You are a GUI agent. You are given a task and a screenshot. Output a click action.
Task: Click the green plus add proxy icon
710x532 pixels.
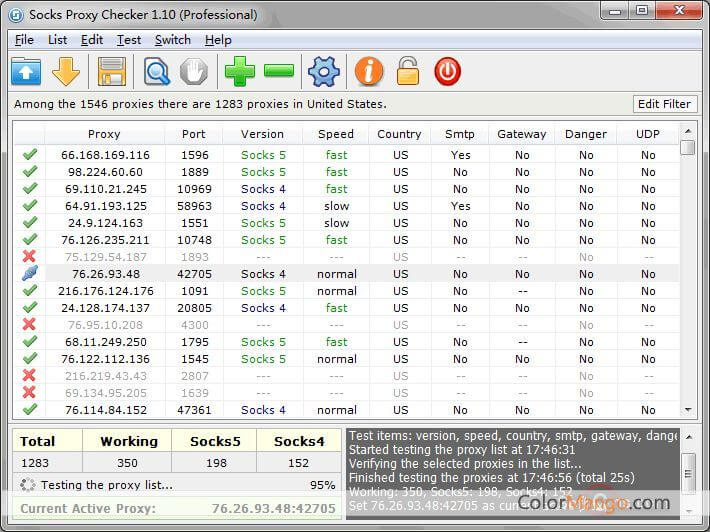(239, 71)
